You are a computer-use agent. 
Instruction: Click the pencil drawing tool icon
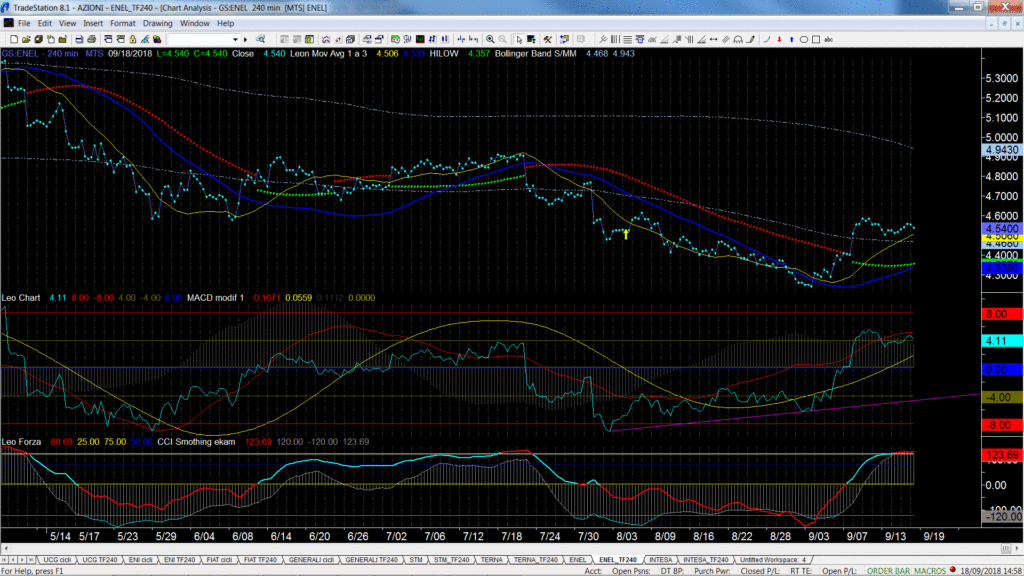[x=751, y=39]
